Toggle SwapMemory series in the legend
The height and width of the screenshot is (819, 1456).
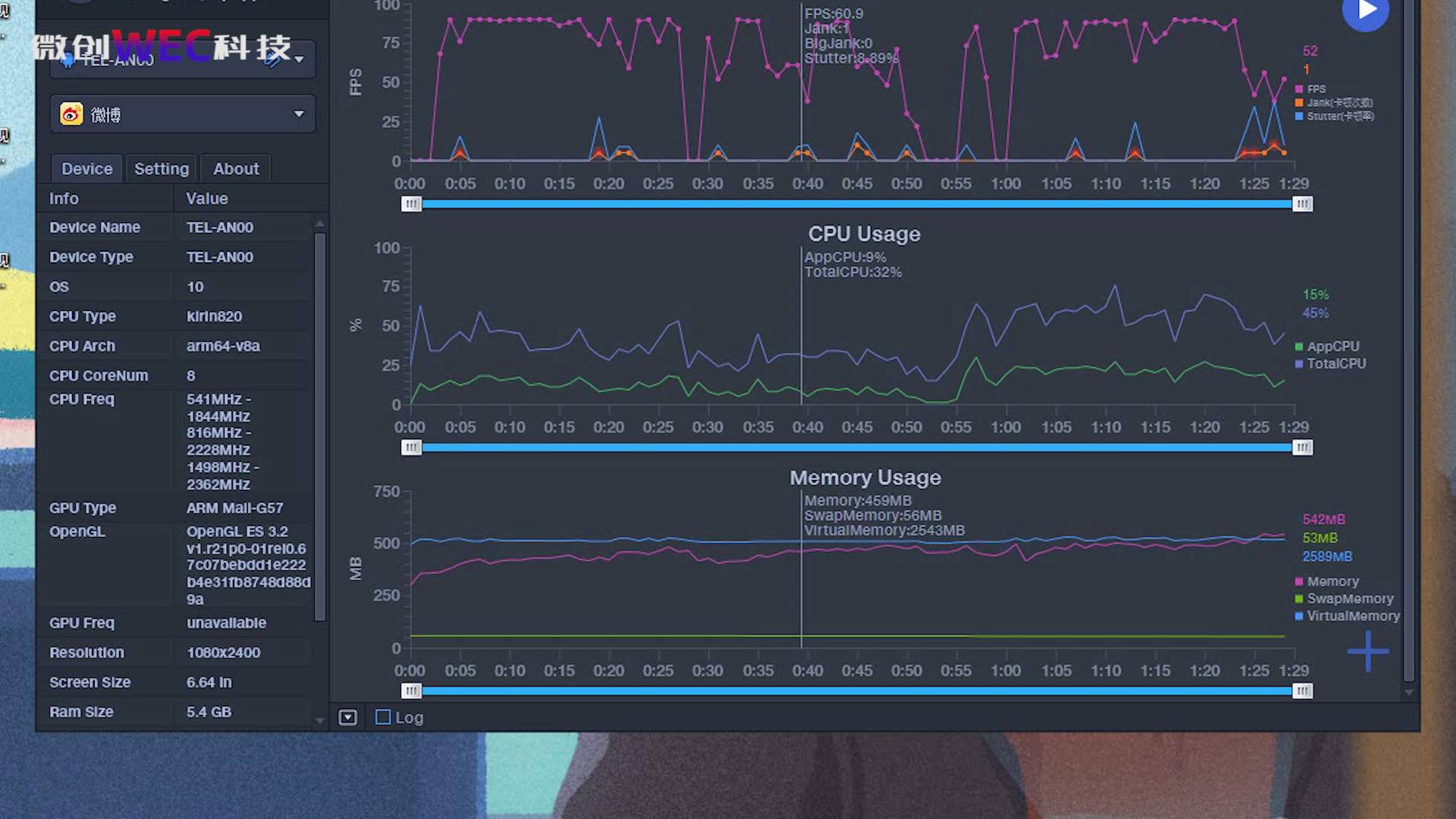[x=1345, y=599]
